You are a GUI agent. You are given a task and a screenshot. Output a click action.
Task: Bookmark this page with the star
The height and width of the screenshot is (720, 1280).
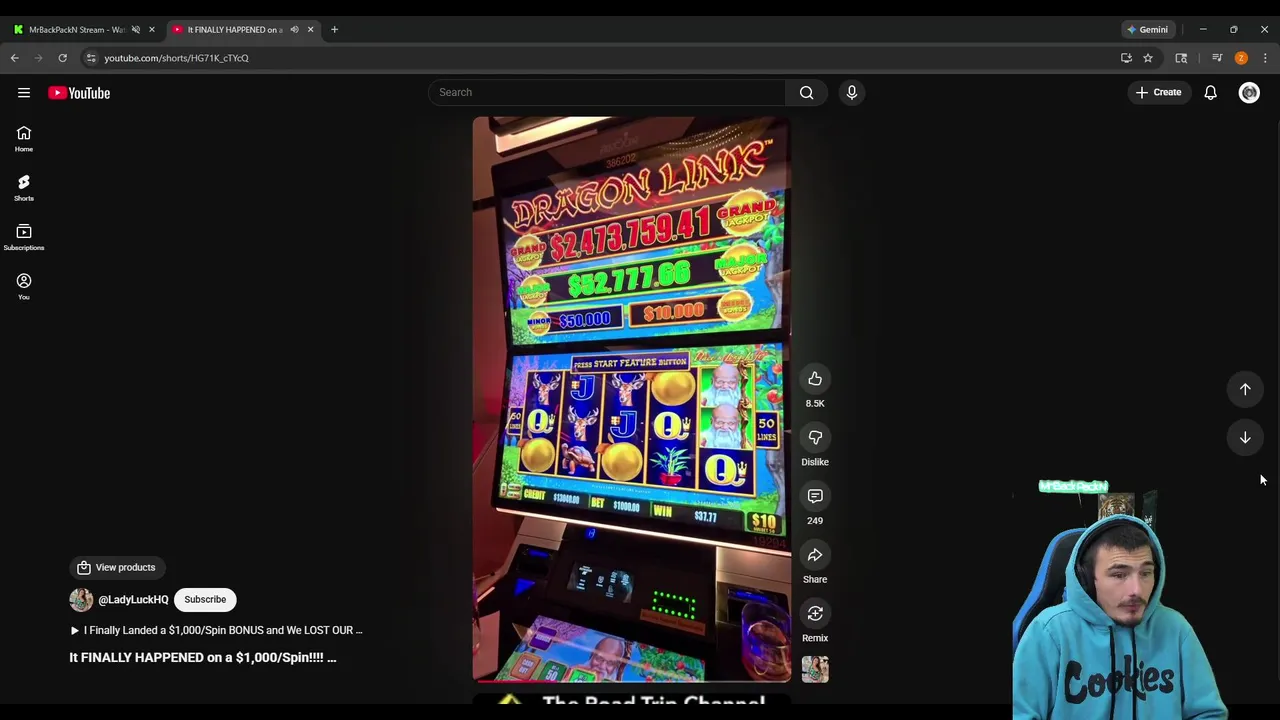[1148, 58]
